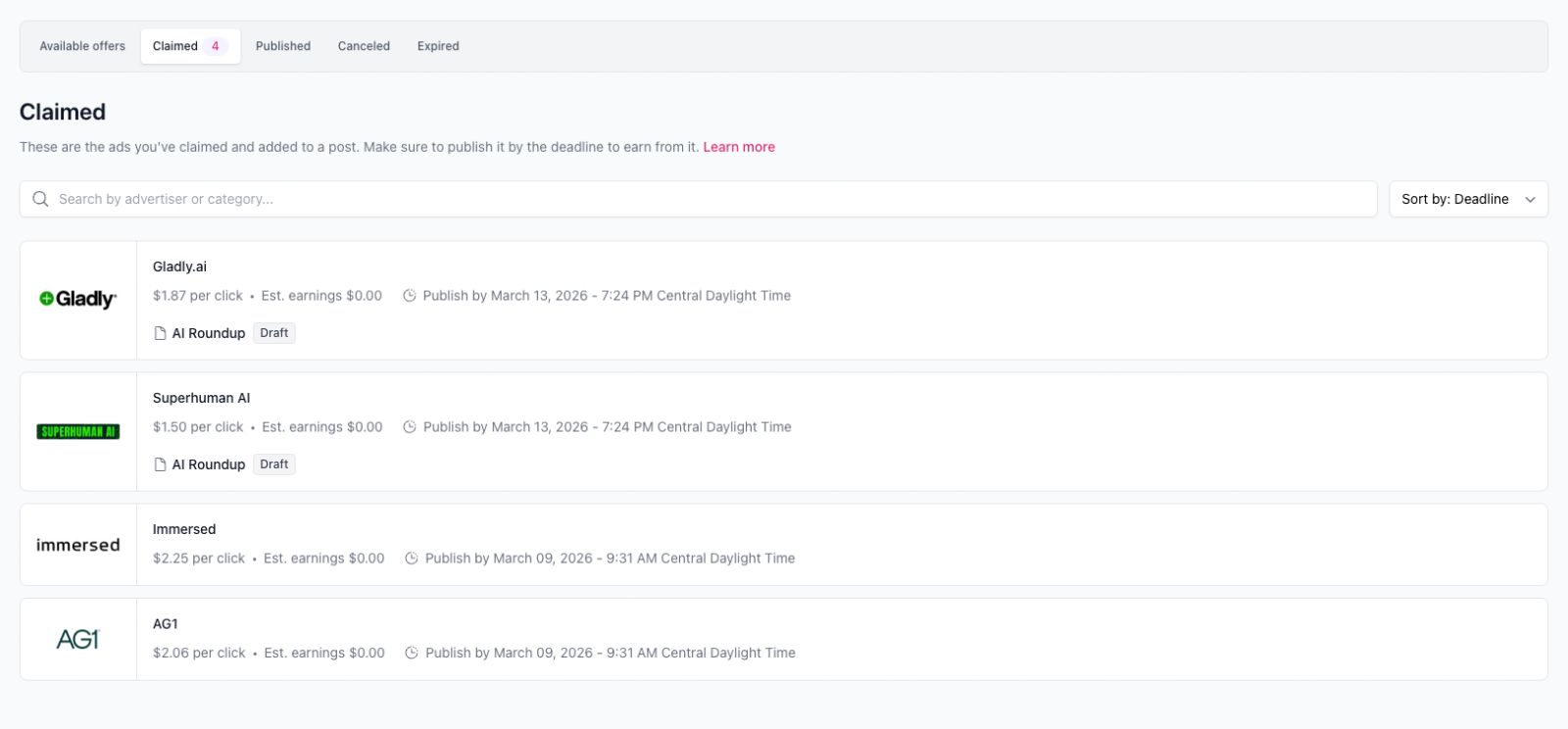
Task: Switch to the Available offers tab
Action: tap(82, 46)
